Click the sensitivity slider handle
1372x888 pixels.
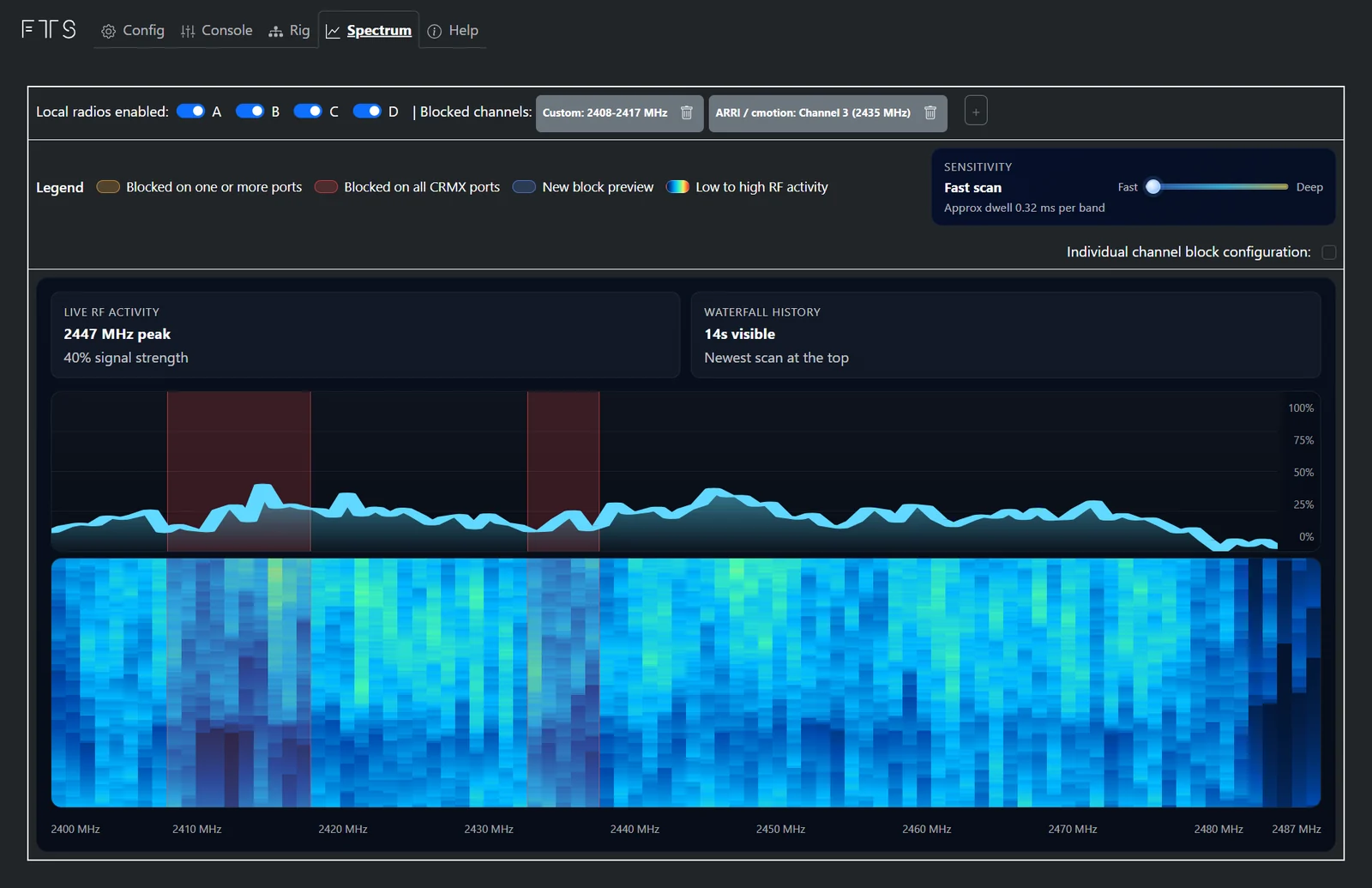click(x=1153, y=187)
